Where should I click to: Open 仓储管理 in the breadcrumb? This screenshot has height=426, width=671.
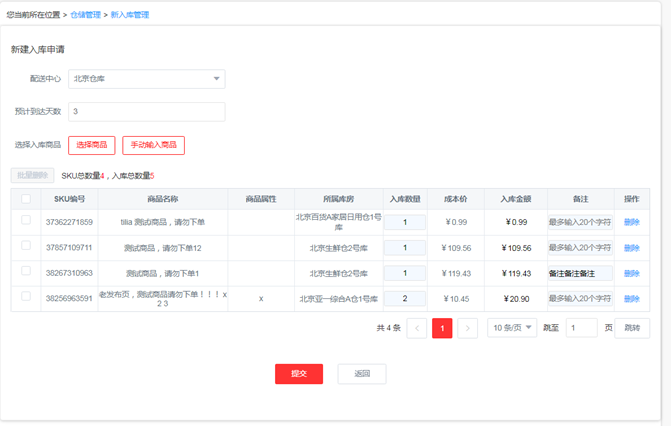(85, 16)
